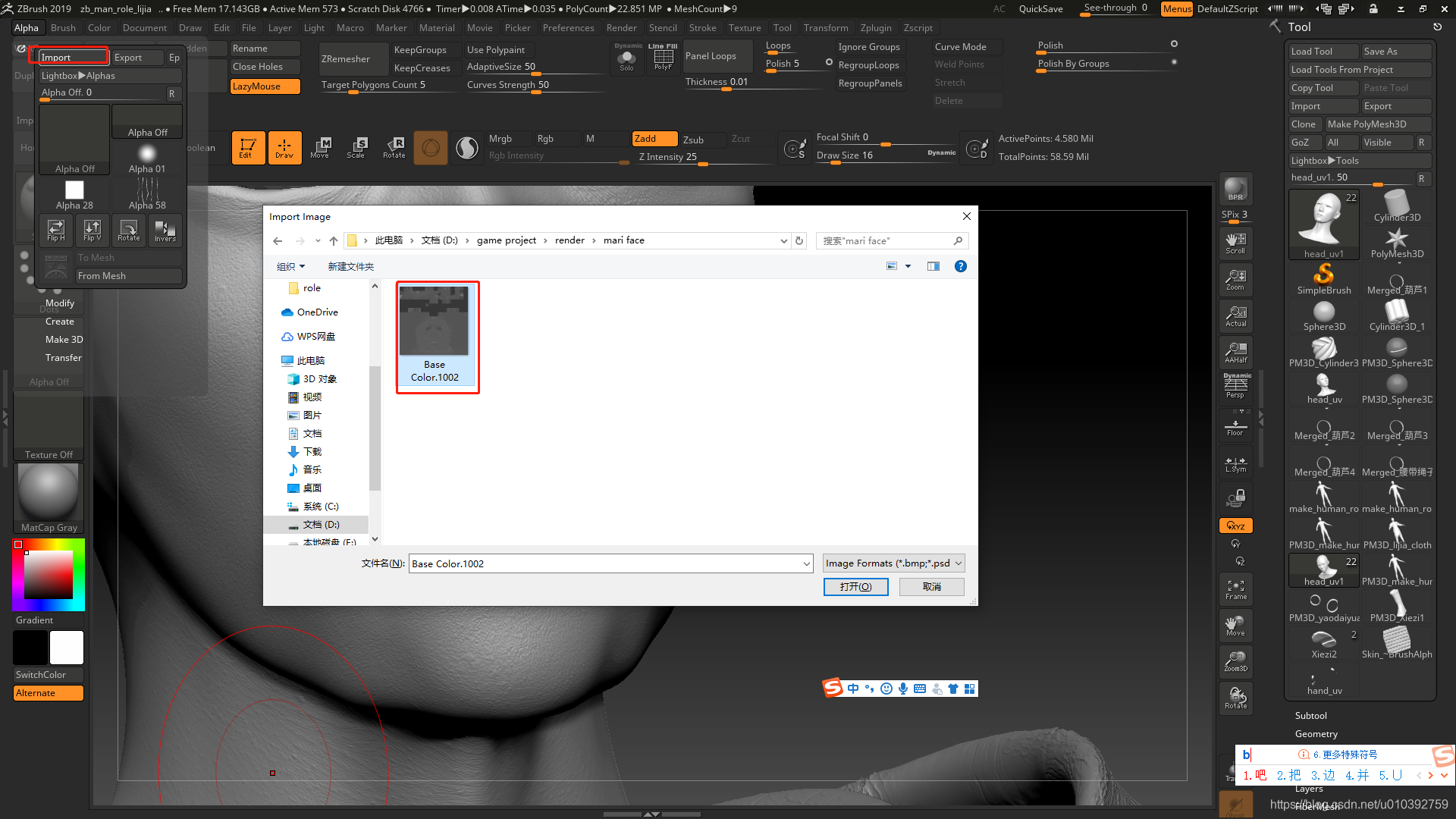1456x819 pixels.
Task: Click the AAHalf view icon
Action: pyautogui.click(x=1235, y=352)
